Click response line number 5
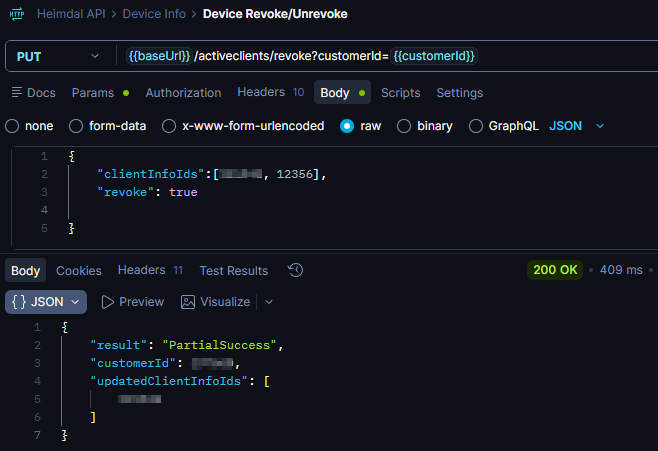Screen dimensions: 658x451 (x=37, y=399)
